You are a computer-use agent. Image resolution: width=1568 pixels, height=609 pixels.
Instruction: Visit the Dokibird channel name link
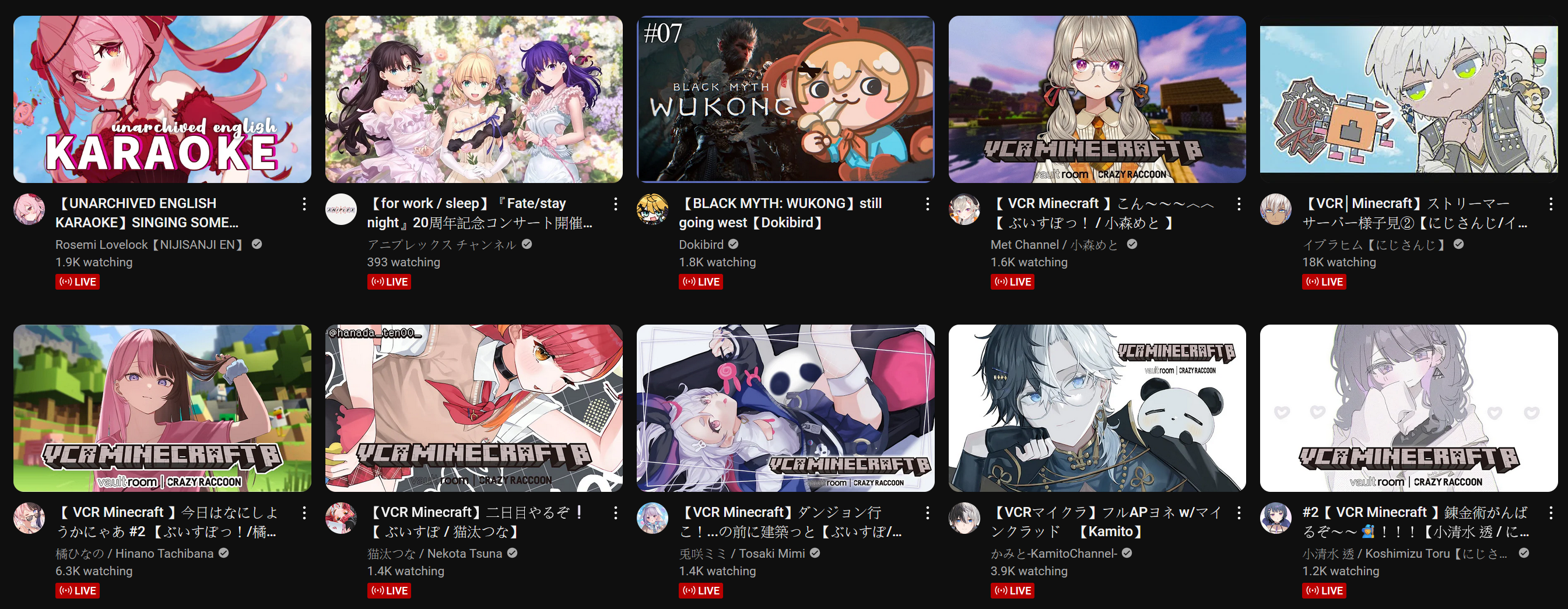point(701,245)
